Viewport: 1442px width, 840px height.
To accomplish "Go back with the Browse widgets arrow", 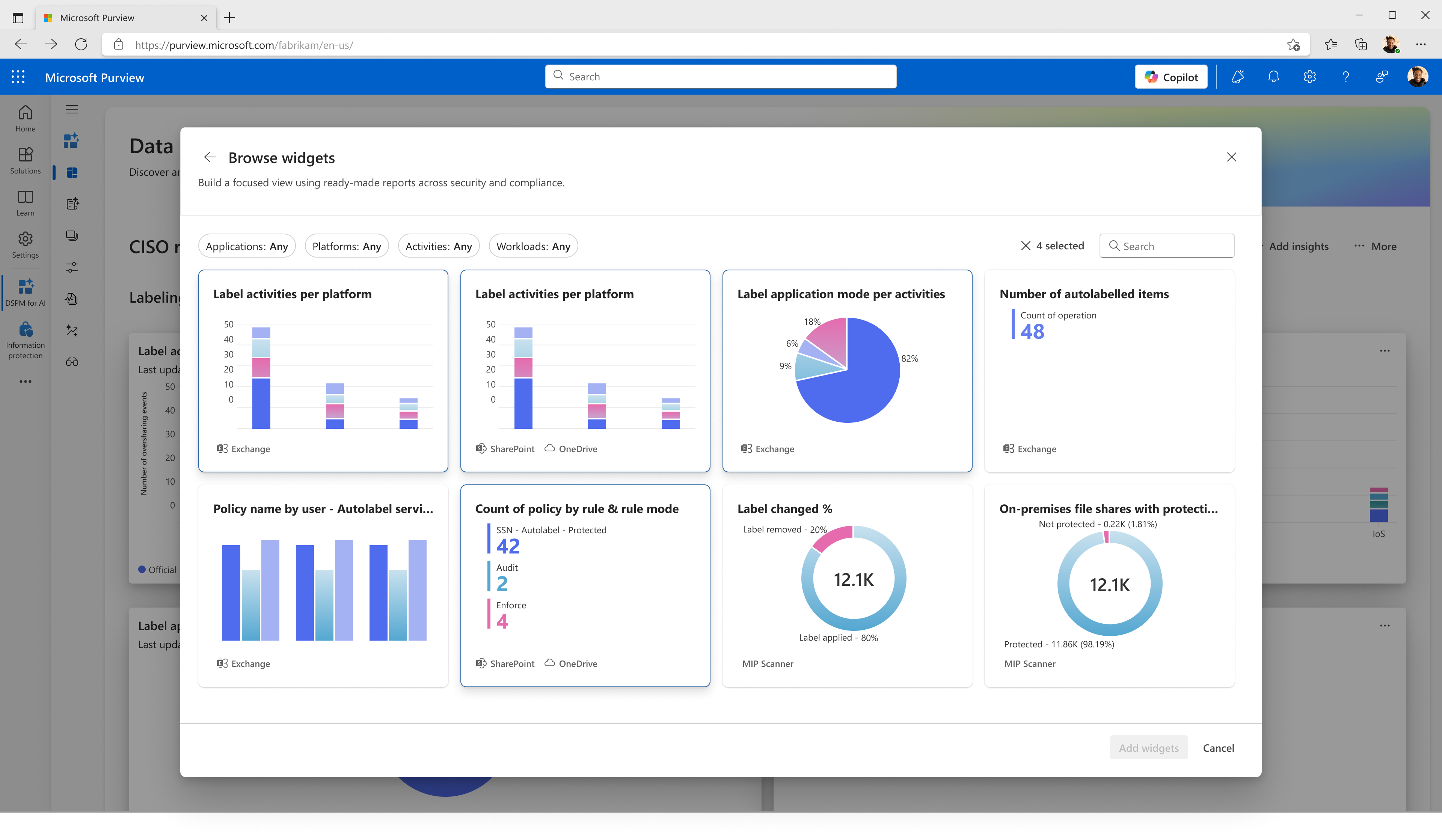I will [x=210, y=157].
